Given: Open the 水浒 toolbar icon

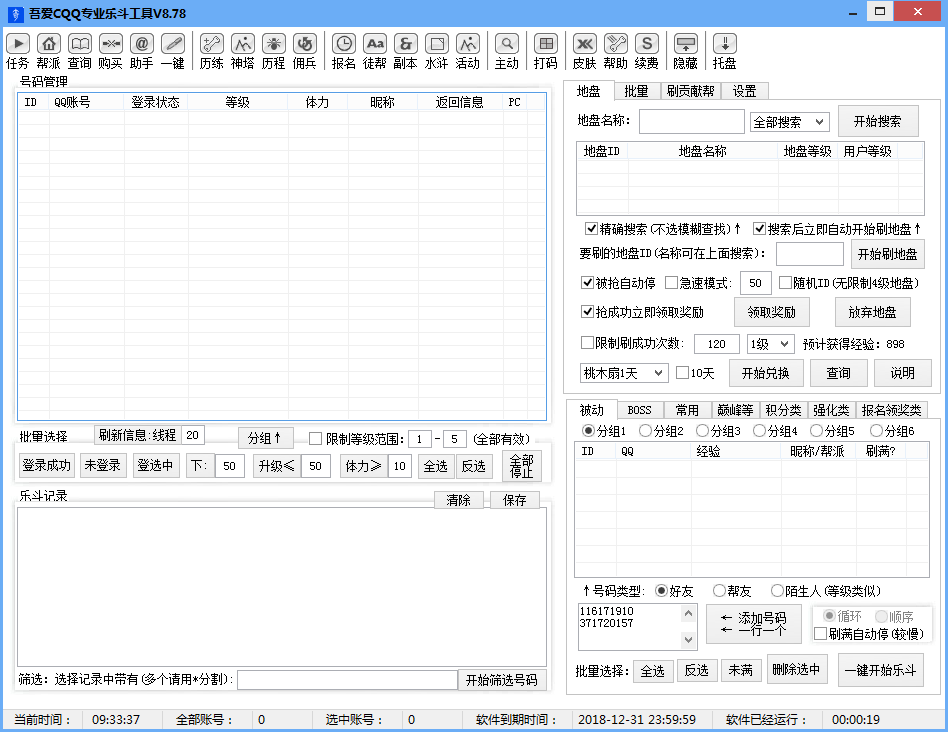Looking at the screenshot, I should tap(437, 51).
